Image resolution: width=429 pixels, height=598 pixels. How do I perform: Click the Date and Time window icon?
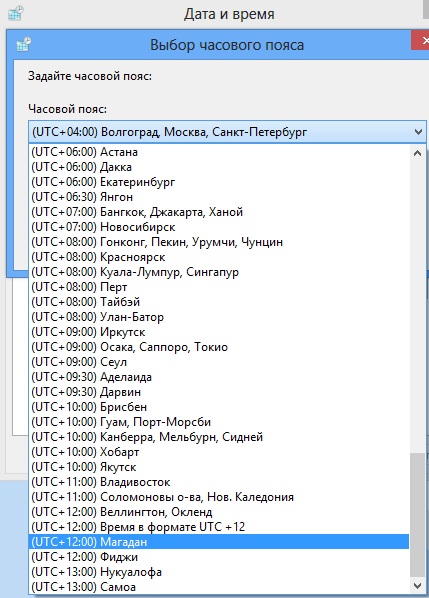tap(16, 14)
